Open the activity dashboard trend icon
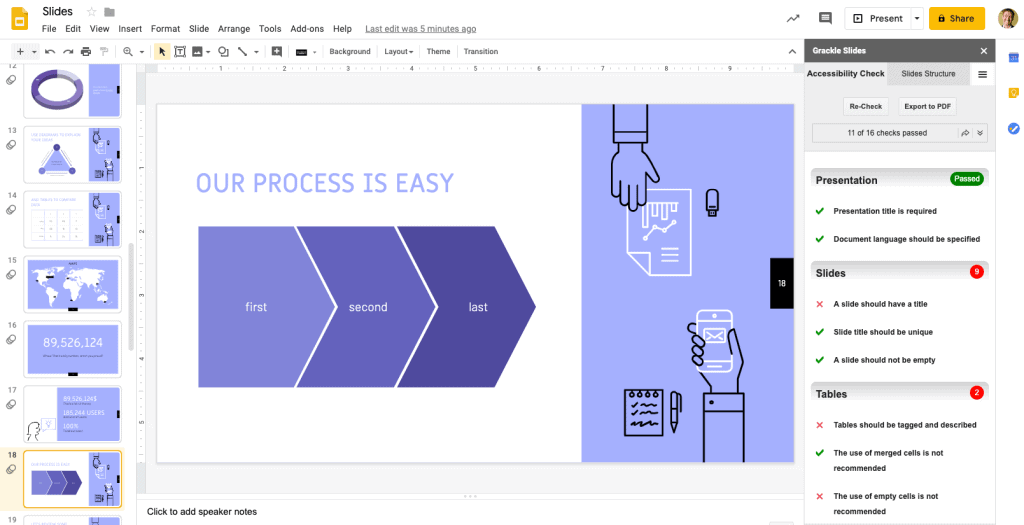 (x=793, y=18)
